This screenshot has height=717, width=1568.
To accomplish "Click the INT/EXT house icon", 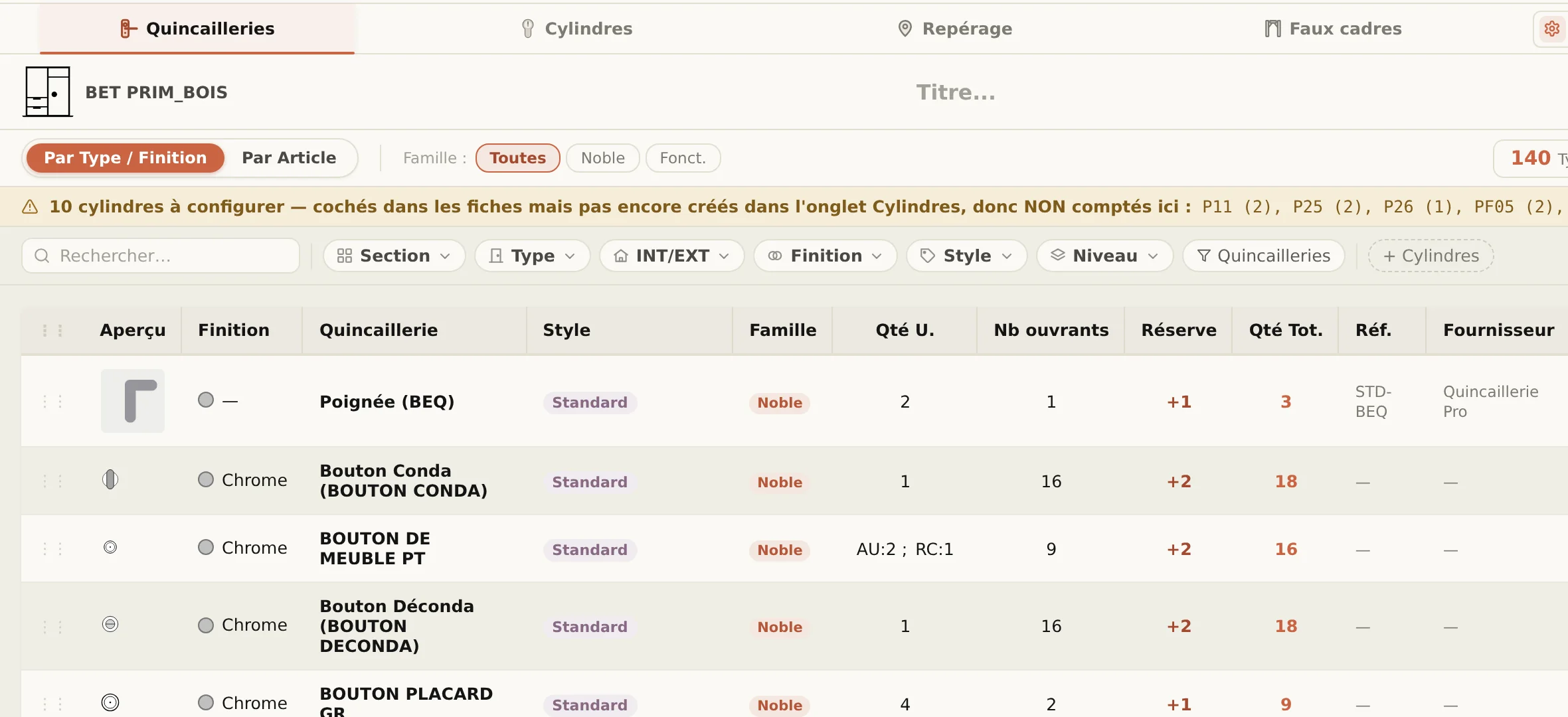I will [621, 256].
